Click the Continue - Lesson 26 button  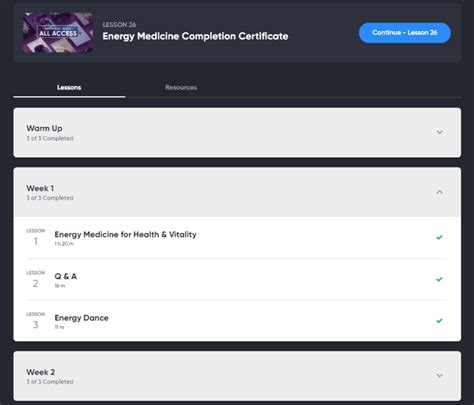405,33
